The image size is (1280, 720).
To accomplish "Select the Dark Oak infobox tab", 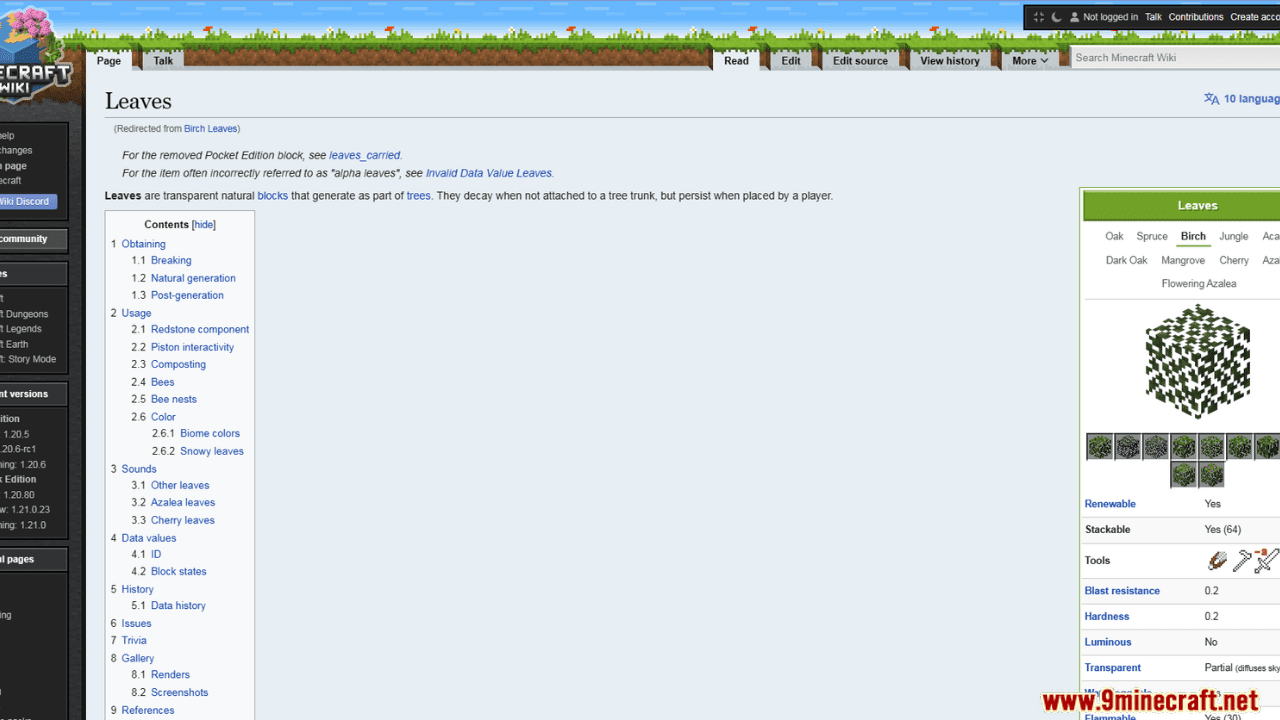I will pyautogui.click(x=1126, y=260).
